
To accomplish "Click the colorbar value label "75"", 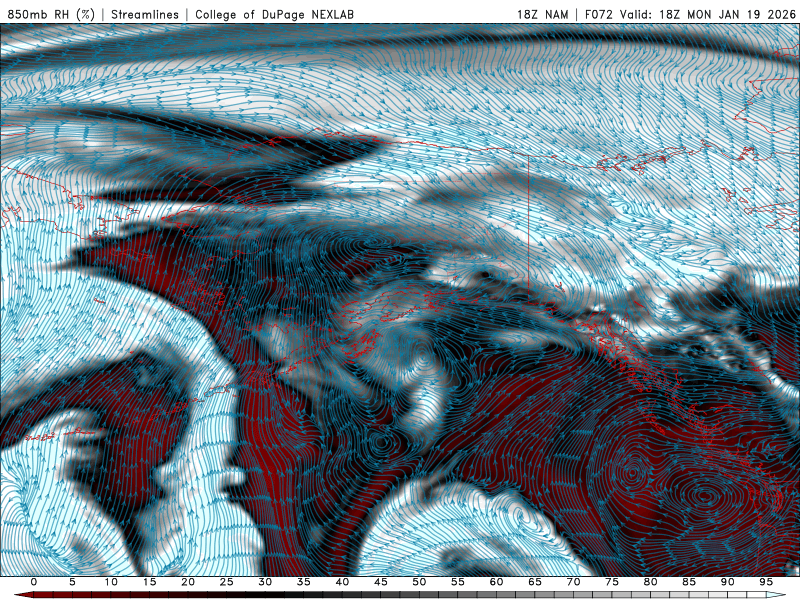I will tap(612, 582).
